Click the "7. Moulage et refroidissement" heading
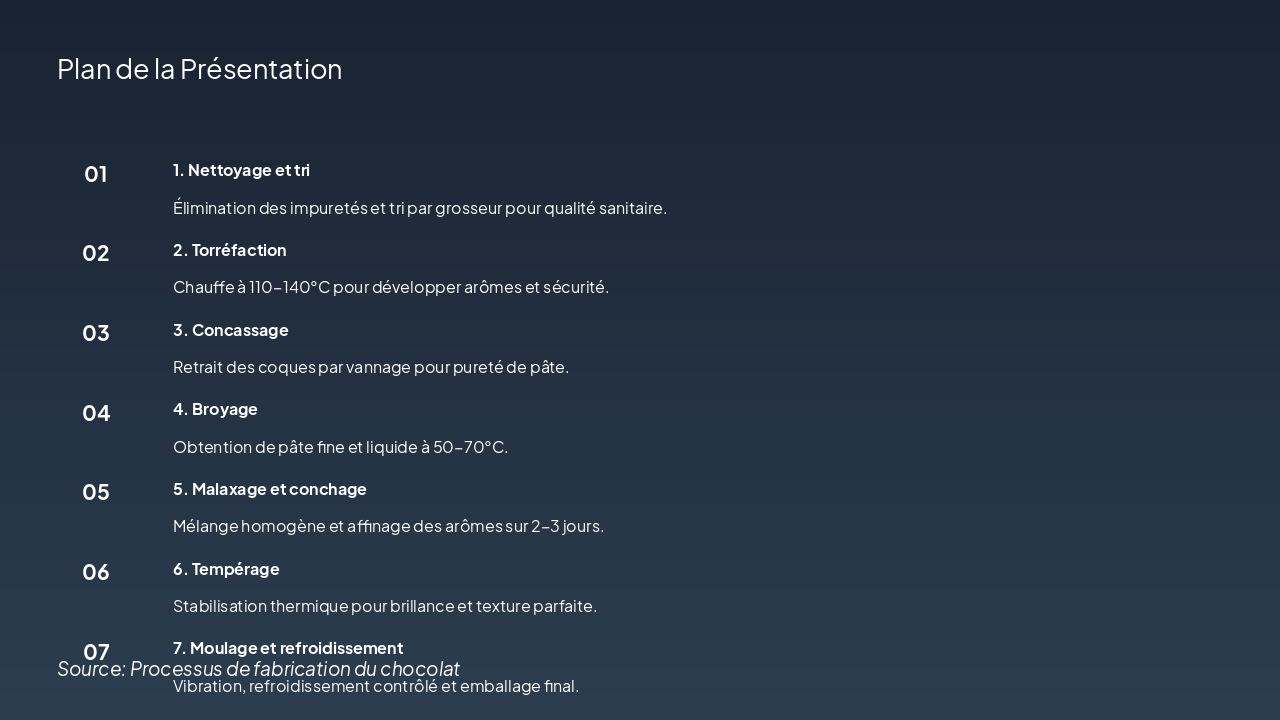Image resolution: width=1280 pixels, height=720 pixels. pos(288,647)
